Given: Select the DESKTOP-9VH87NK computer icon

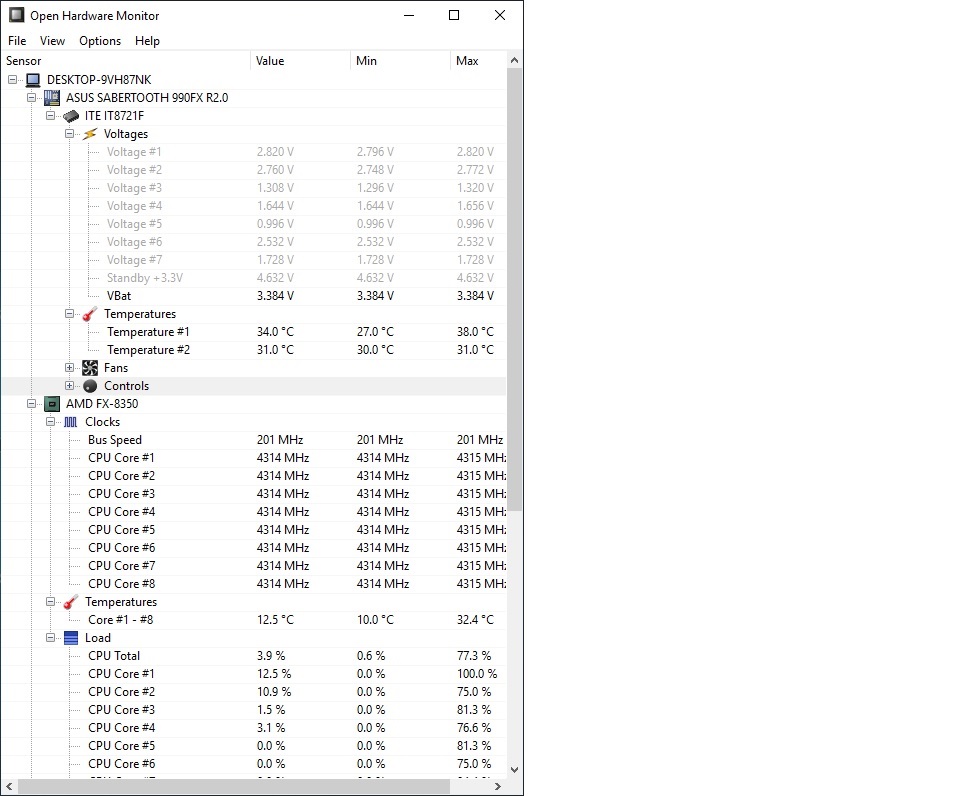Looking at the screenshot, I should pos(34,80).
